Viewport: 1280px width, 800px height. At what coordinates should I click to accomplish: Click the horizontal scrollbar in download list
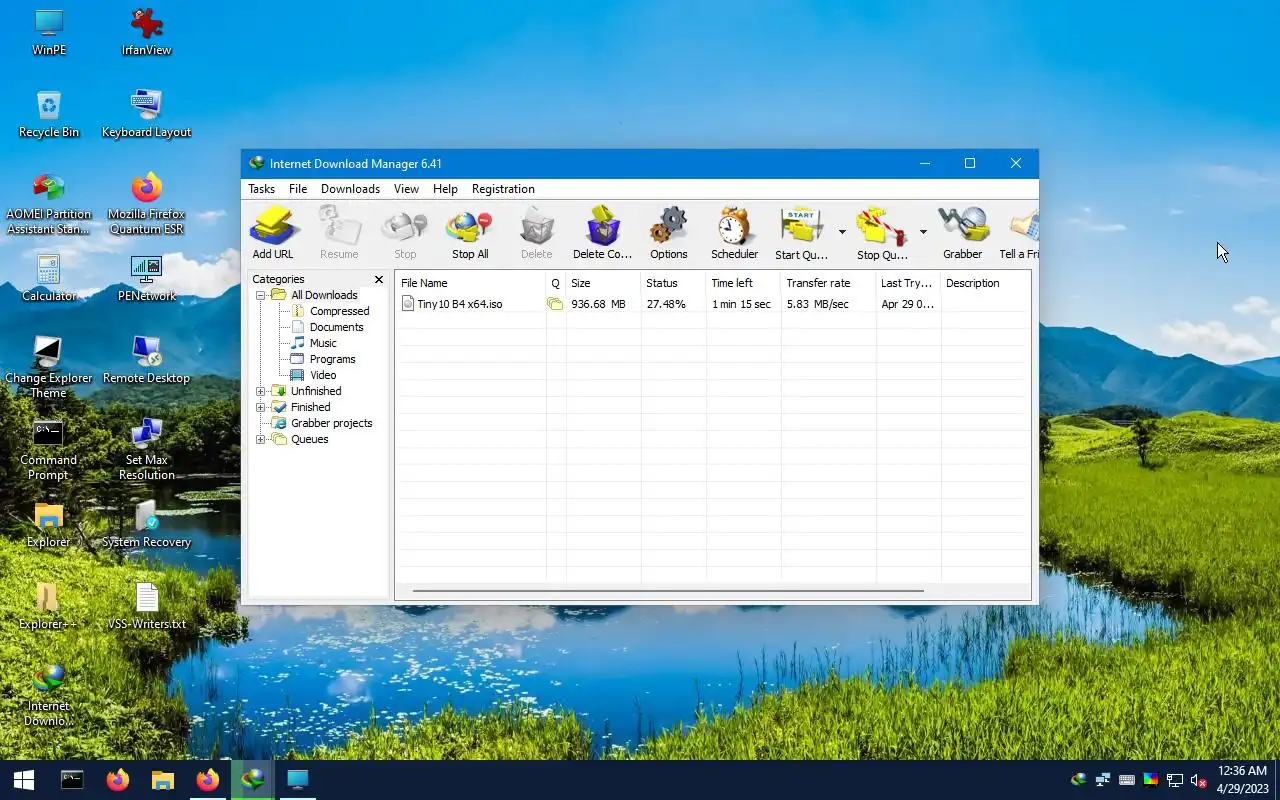(x=668, y=591)
